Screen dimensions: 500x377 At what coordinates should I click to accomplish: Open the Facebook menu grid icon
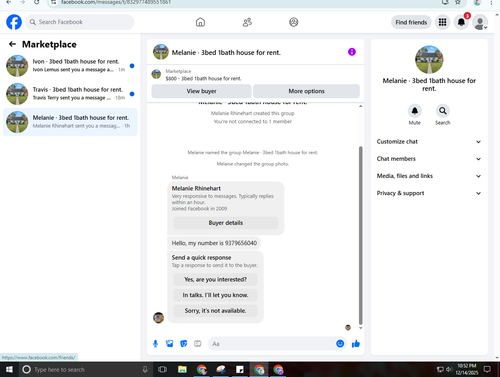[442, 22]
